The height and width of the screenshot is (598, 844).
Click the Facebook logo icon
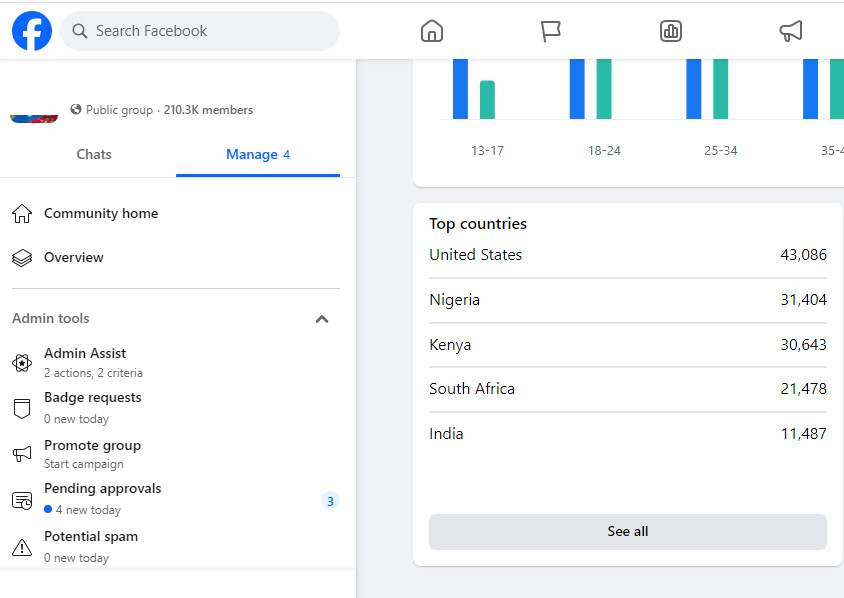32,31
